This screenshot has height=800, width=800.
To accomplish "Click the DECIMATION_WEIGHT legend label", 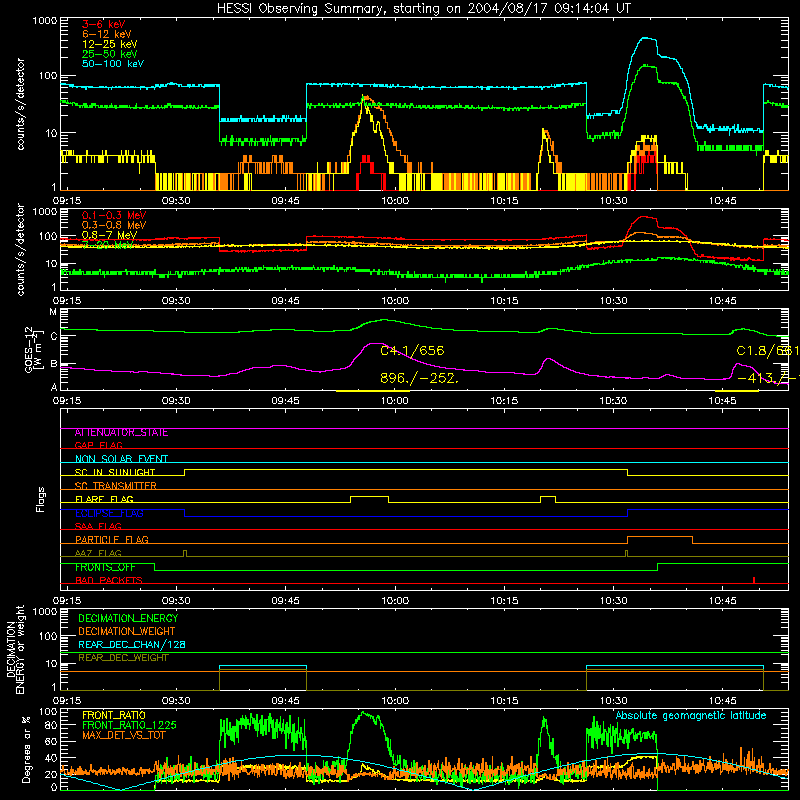I will [127, 632].
